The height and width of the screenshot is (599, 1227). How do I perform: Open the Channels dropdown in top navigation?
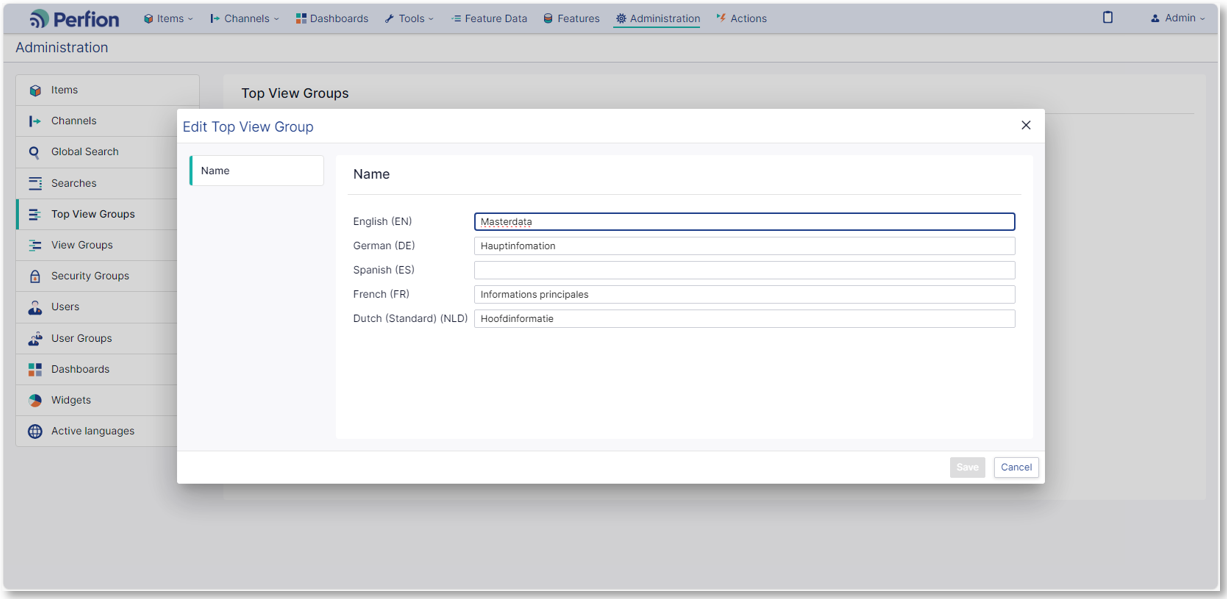[x=245, y=19]
